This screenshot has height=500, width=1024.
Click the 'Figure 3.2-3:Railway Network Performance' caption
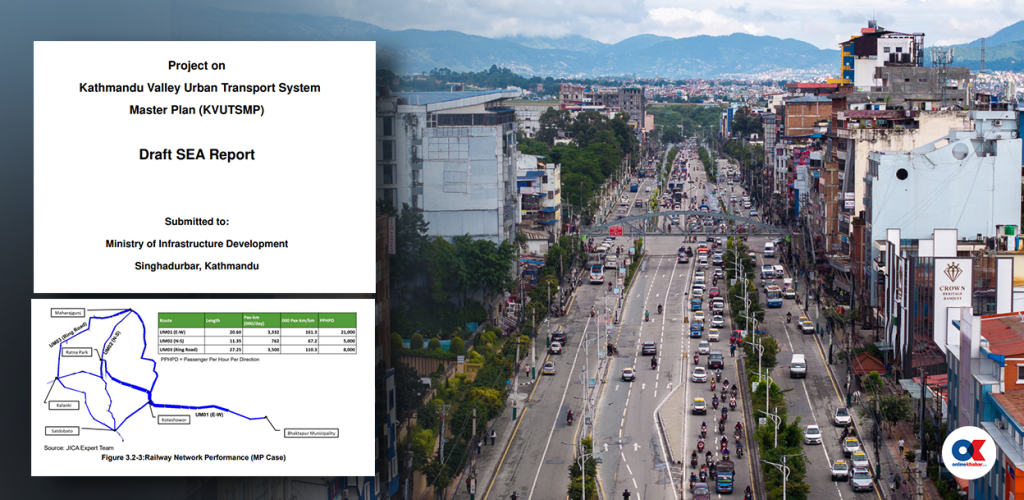coord(194,458)
